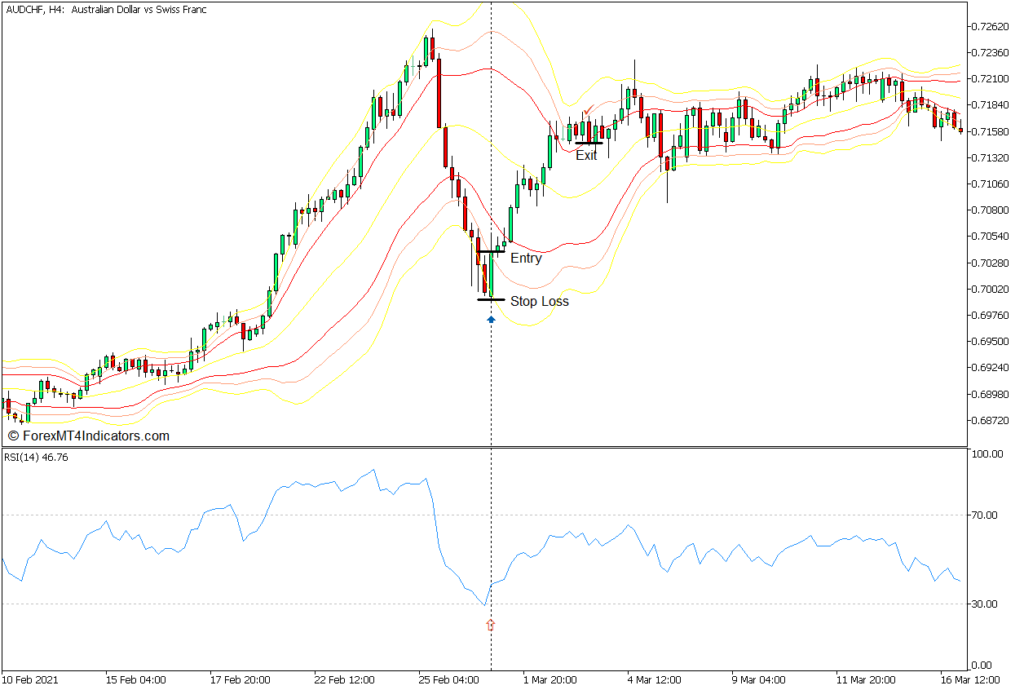
Task: Open the AUDCHF, H4 chart title label
Action: 105,10
